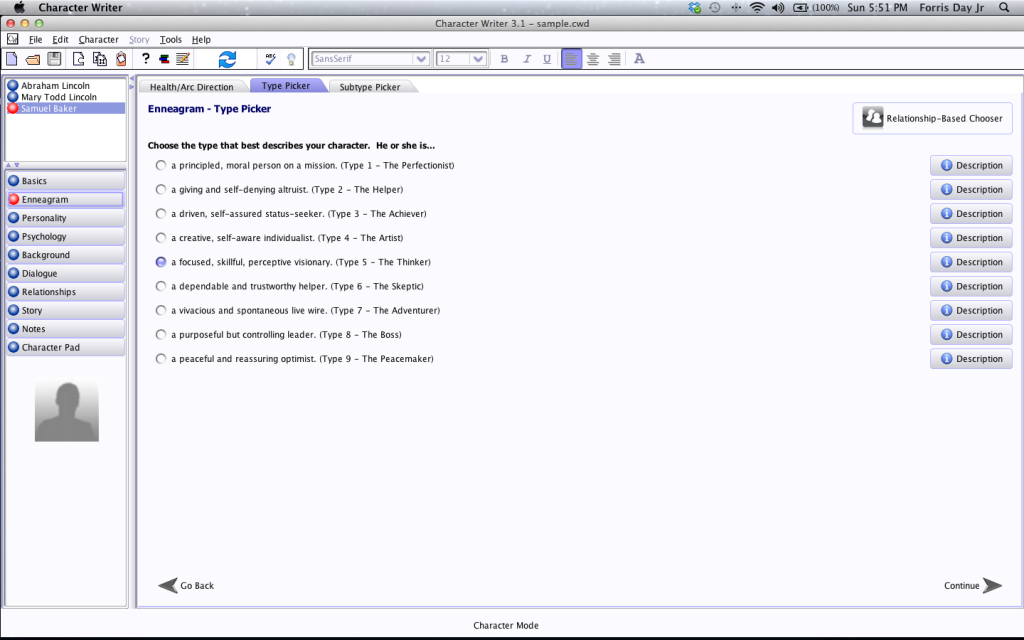Screen dimensions: 1024x640
Task: Show Description for Type 1 Perfectionist
Action: (x=971, y=165)
